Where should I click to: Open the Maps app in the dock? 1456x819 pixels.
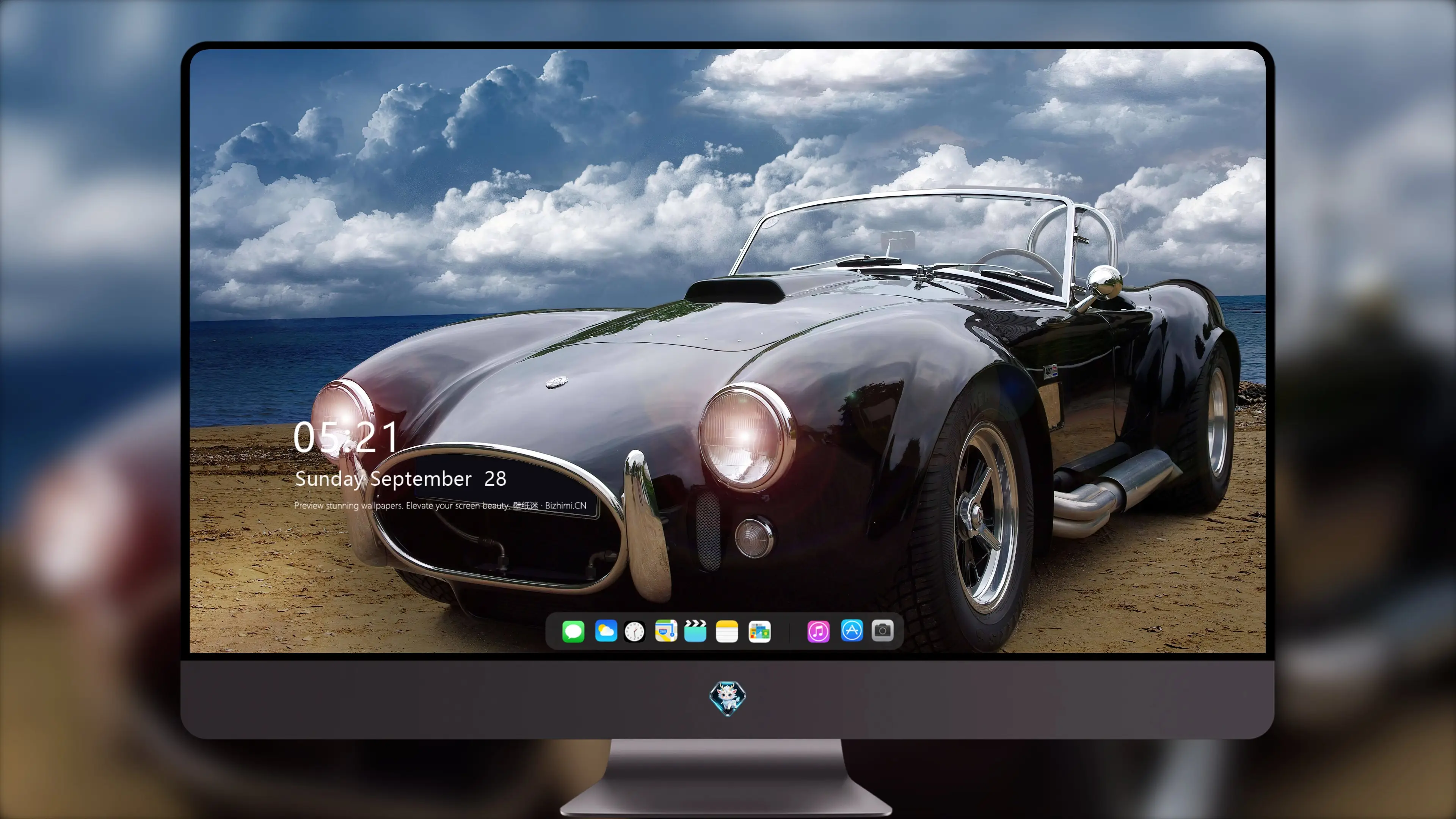pos(666,631)
